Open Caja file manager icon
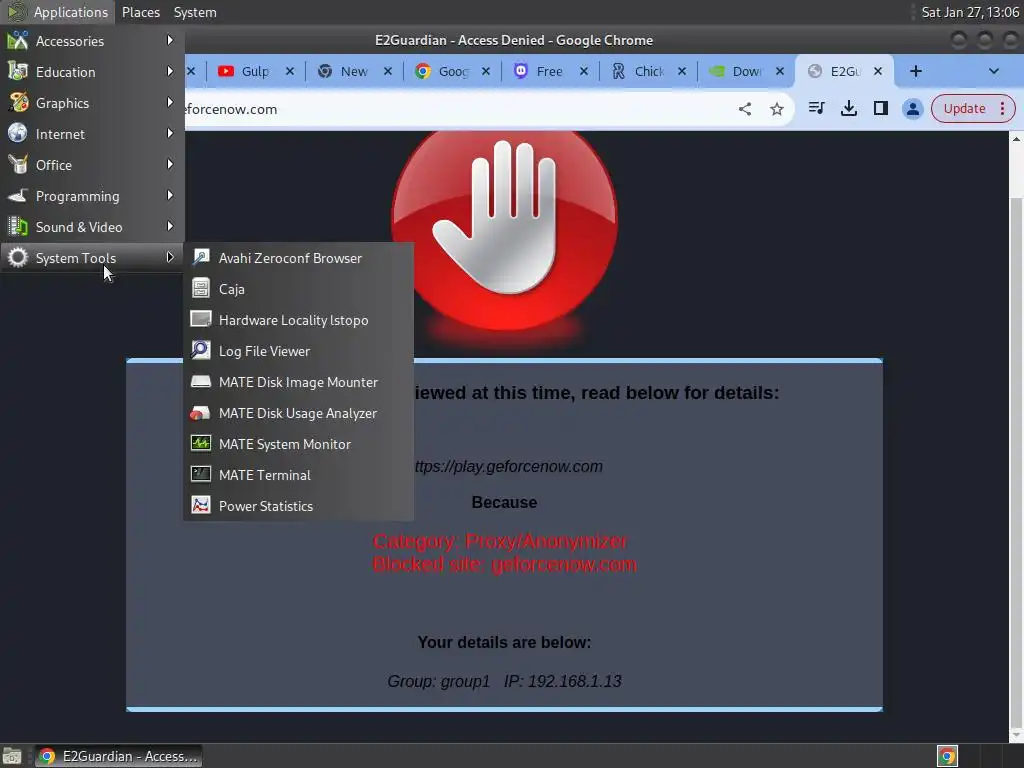Image resolution: width=1024 pixels, height=768 pixels. [200, 288]
